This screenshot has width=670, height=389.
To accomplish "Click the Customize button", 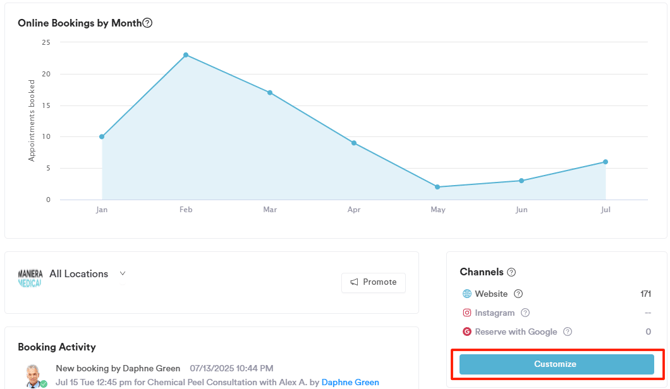I will [x=557, y=364].
